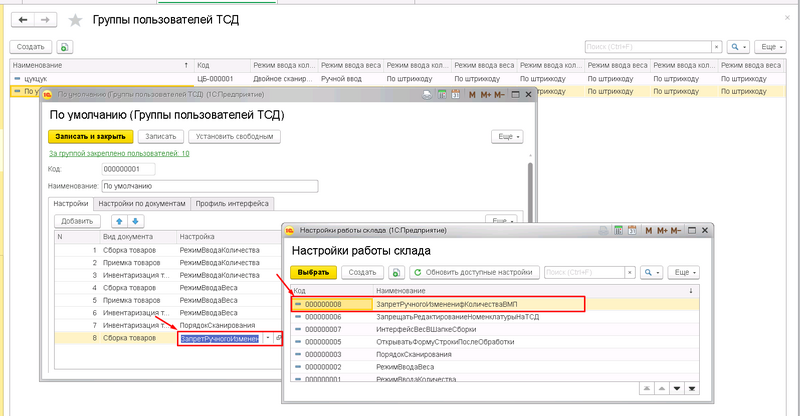Click the Записать button
The image size is (800, 416).
[161, 137]
